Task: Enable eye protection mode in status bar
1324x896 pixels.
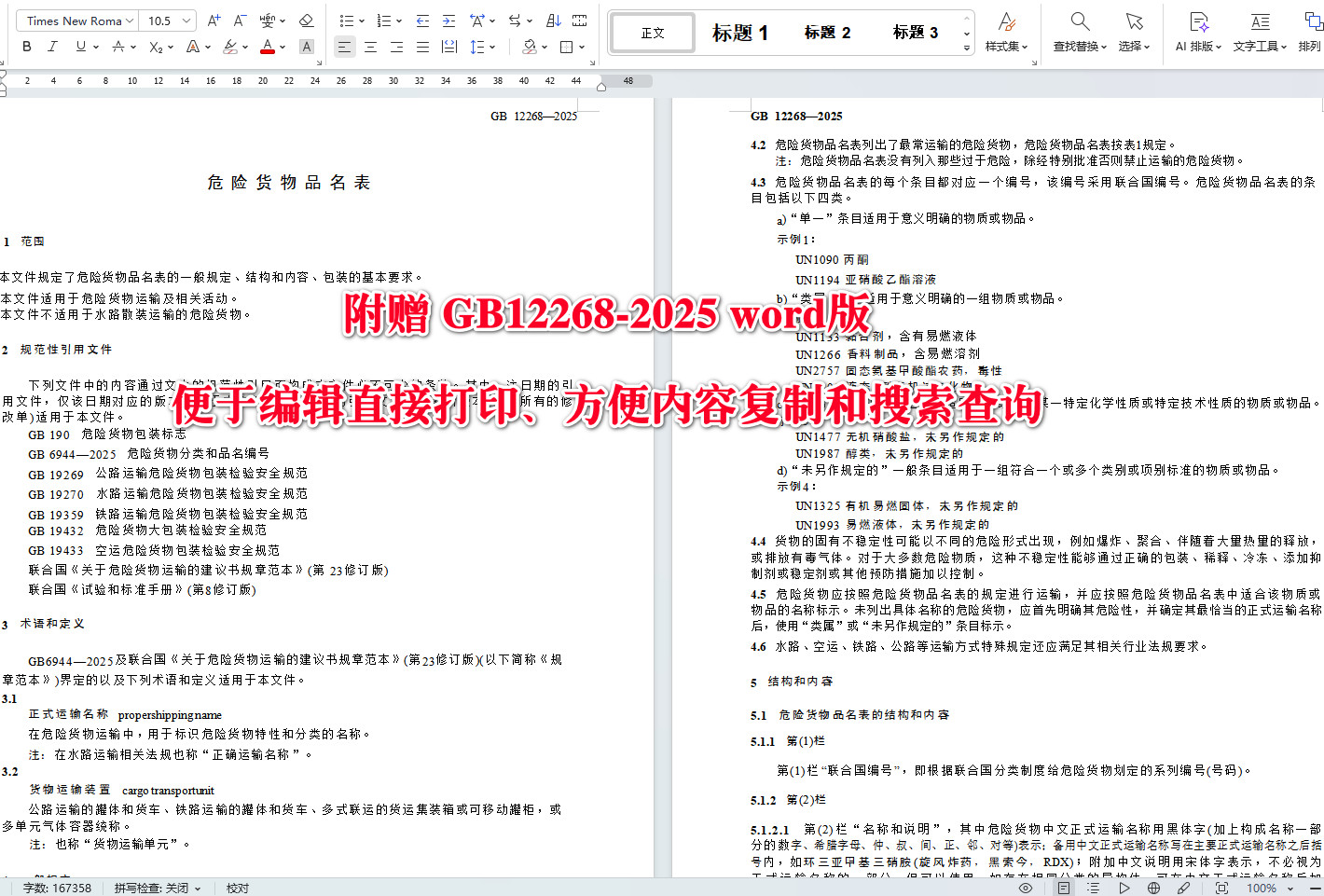Action: pyautogui.click(x=1024, y=888)
